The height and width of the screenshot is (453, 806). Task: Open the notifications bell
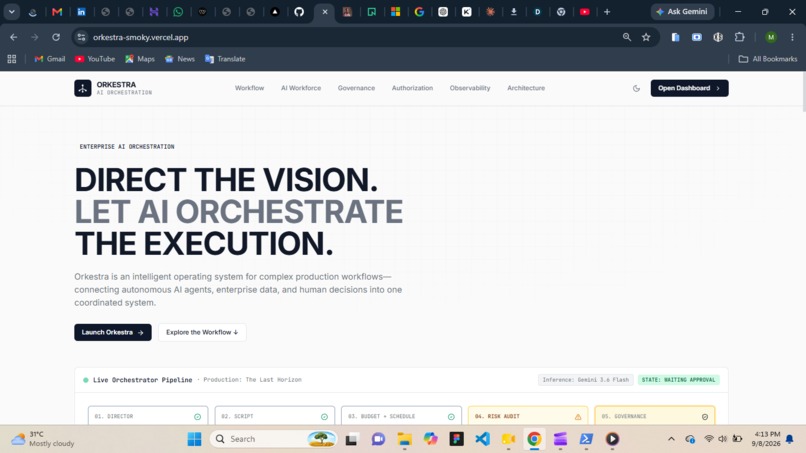(790, 439)
